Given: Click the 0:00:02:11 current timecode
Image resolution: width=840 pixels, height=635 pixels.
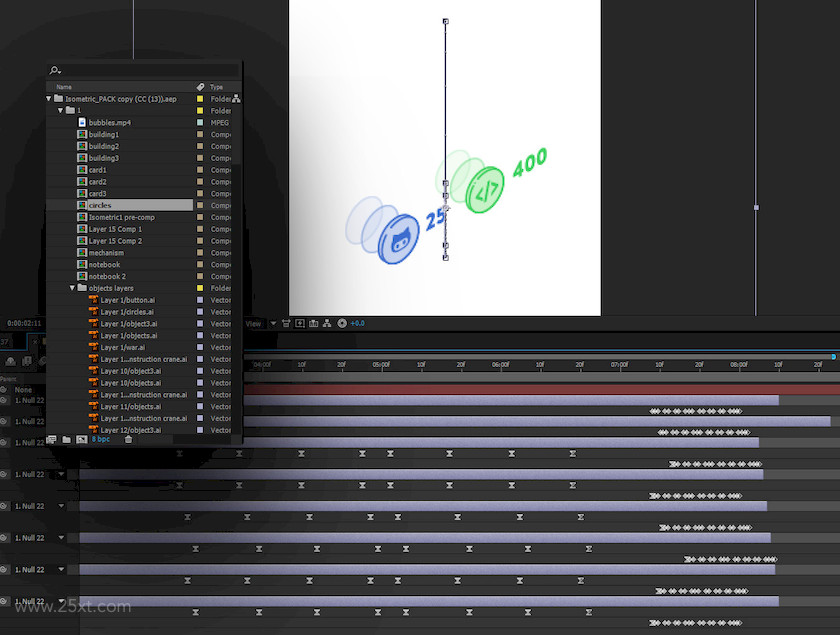Looking at the screenshot, I should [24, 323].
